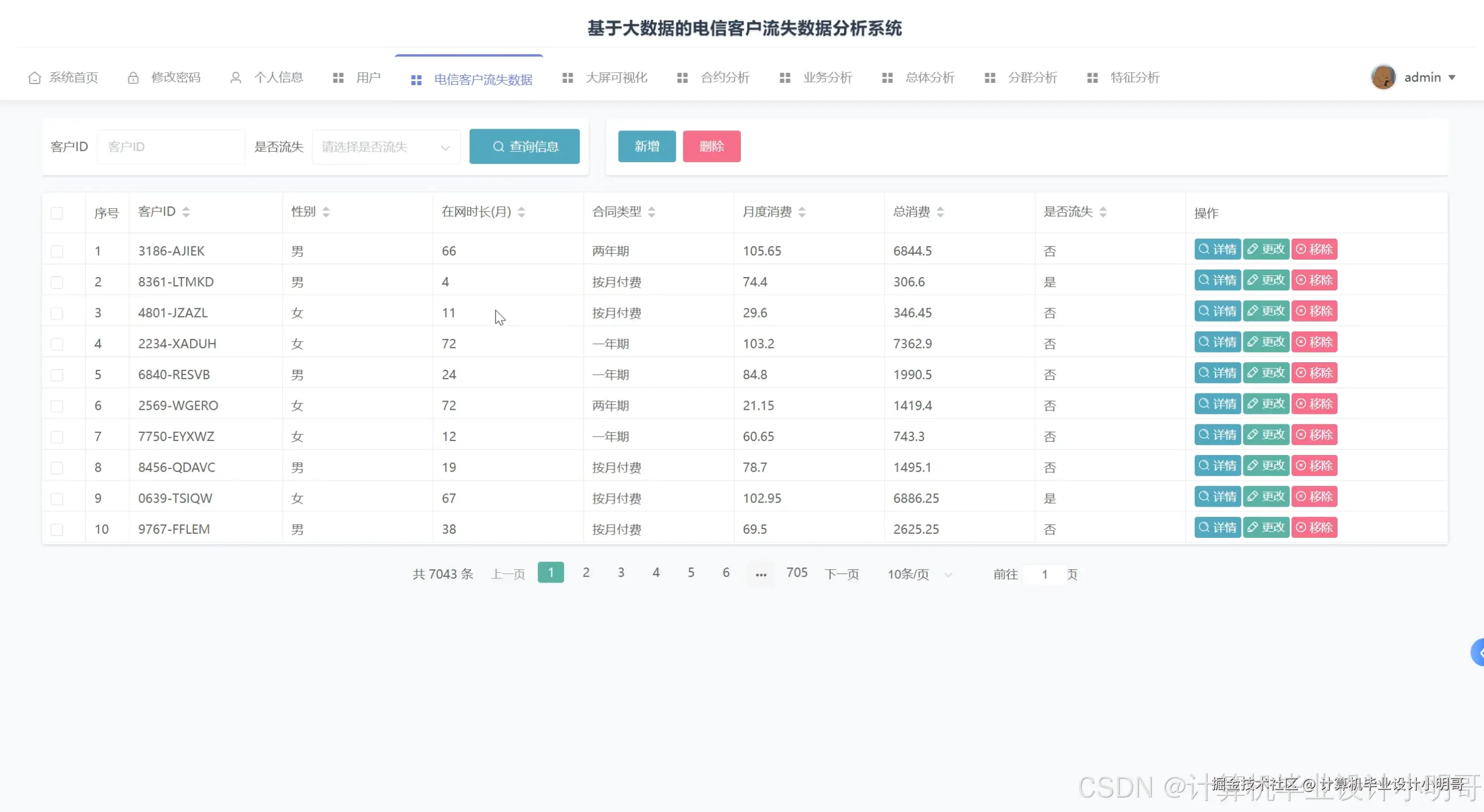1484x812 pixels.
Task: Toggle the select-all checkbox in table header
Action: pos(57,213)
